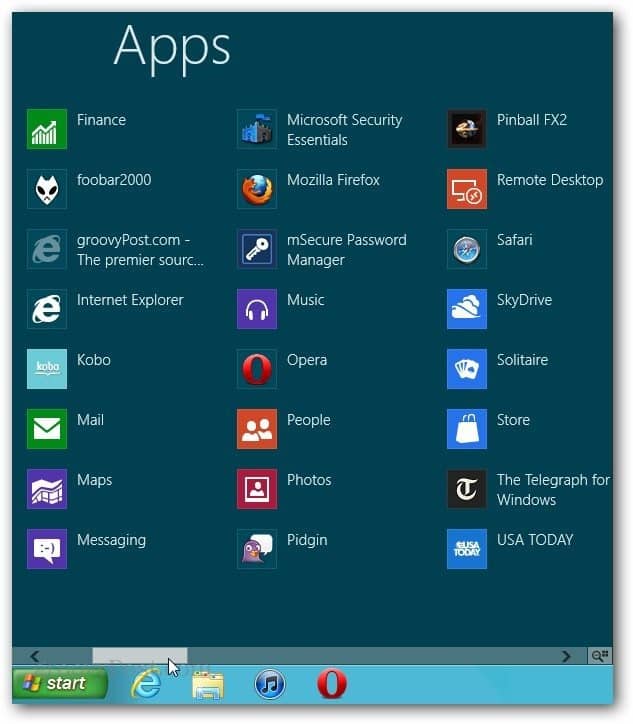Click the foobar2000 label
The image size is (633, 724).
(x=114, y=180)
